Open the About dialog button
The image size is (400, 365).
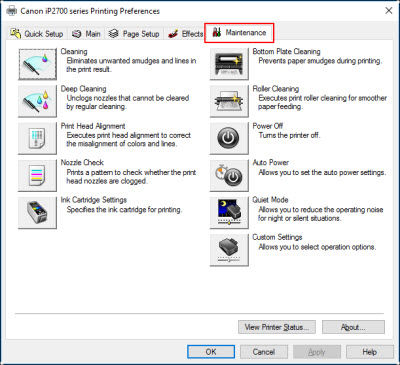coord(353,327)
